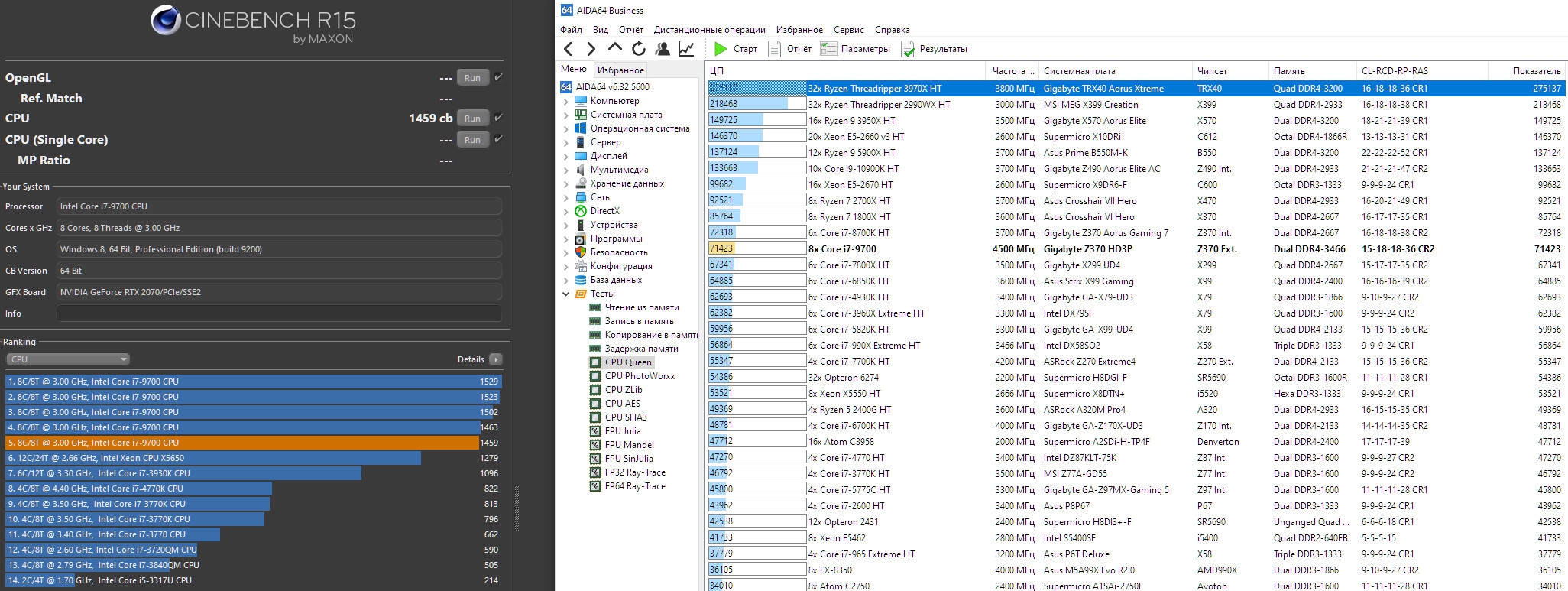The width and height of the screenshot is (1568, 591).
Task: Expand the Безопасность tree branch
Action: [x=566, y=252]
